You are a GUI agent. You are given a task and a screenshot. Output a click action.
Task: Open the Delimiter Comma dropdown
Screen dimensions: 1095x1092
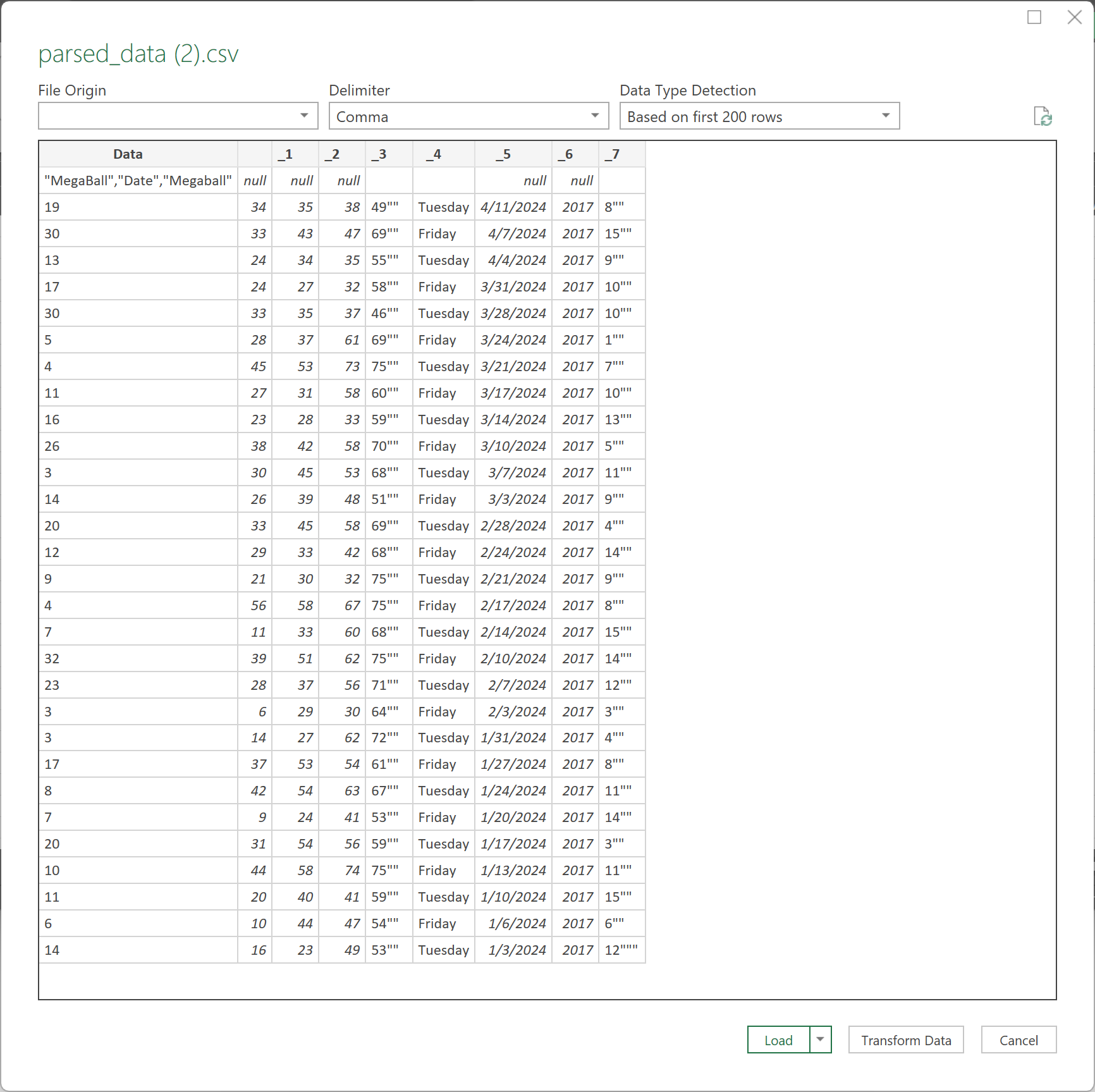click(469, 116)
